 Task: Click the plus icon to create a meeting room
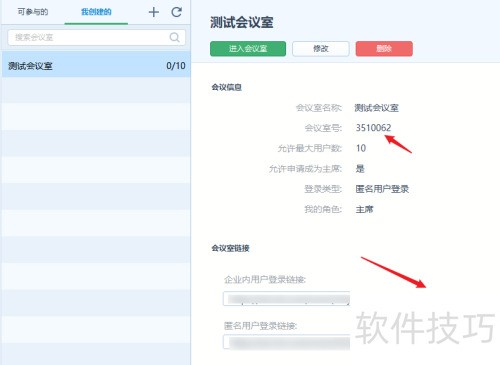pyautogui.click(x=154, y=12)
